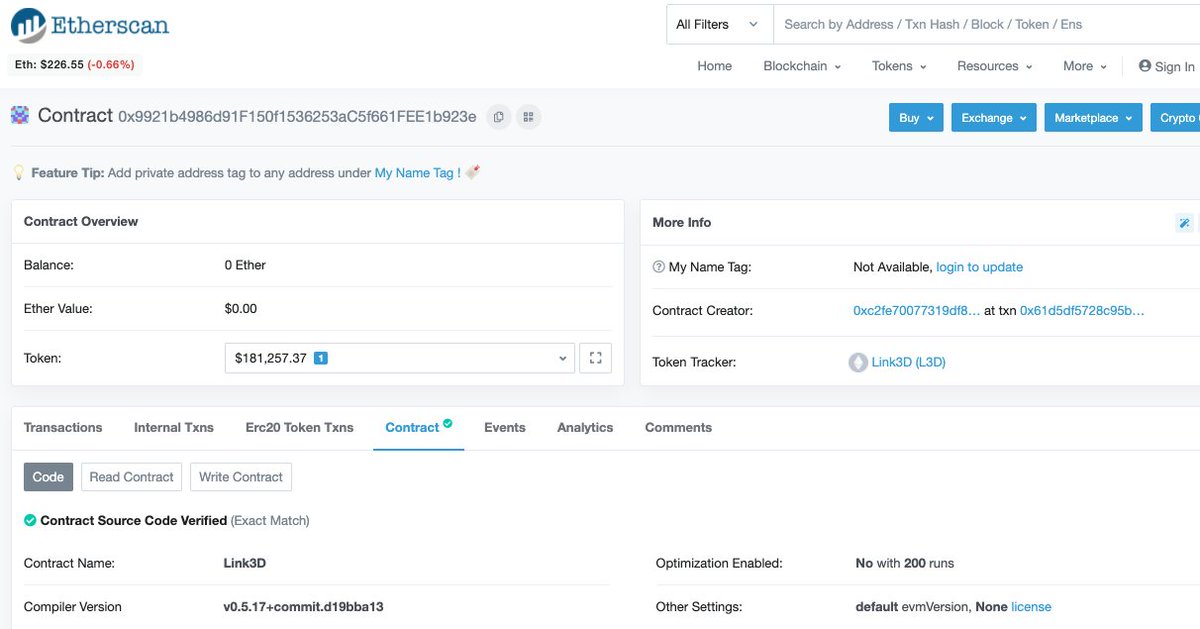Click the Sign In link
The image size is (1200, 629).
click(1174, 66)
